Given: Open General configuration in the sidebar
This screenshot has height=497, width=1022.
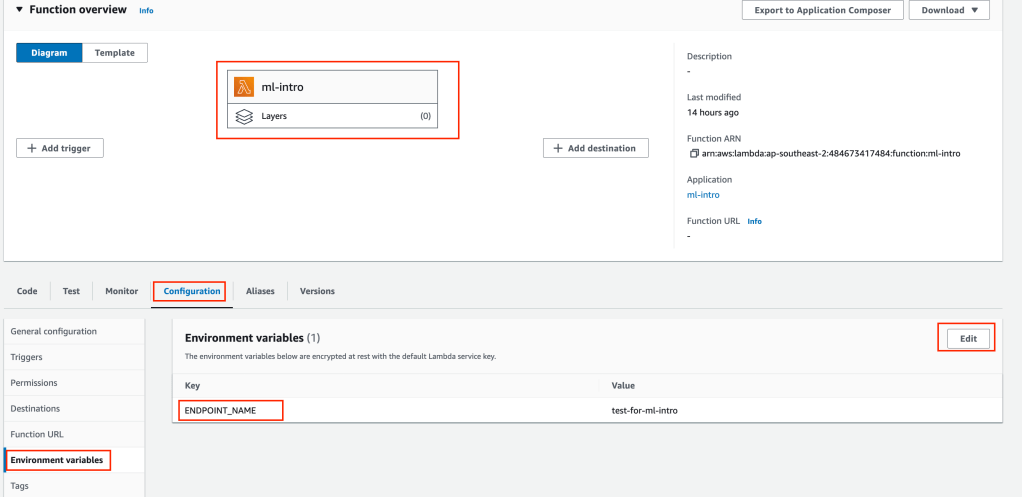Looking at the screenshot, I should tap(54, 331).
